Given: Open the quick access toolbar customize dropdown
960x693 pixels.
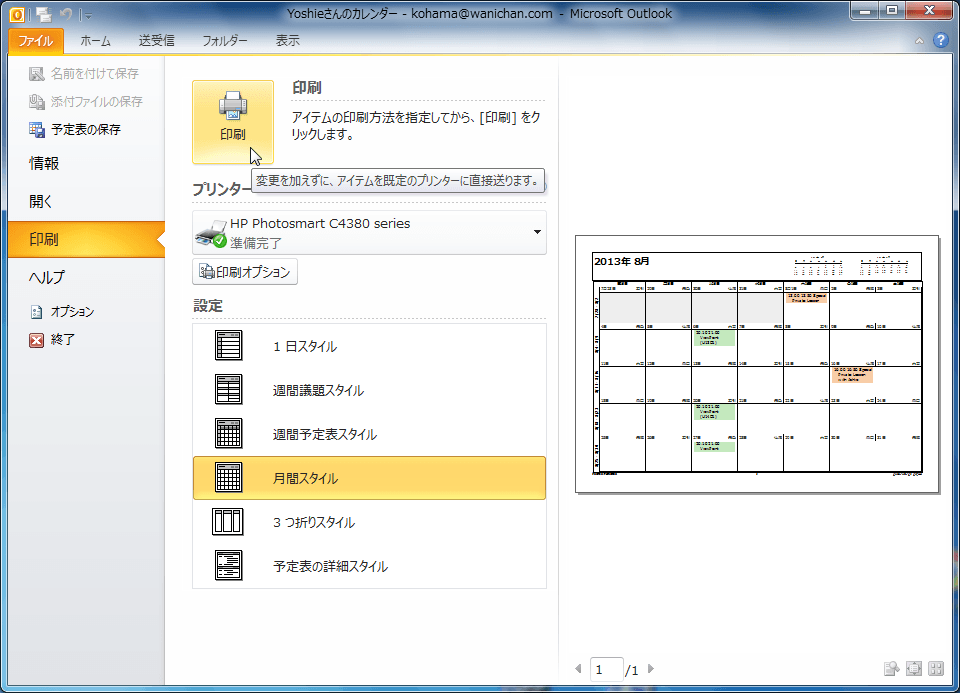Looking at the screenshot, I should (x=88, y=15).
